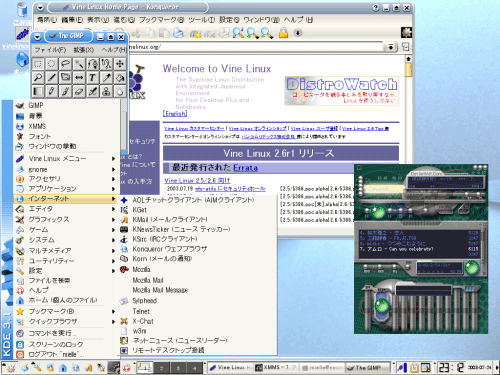This screenshot has width=500, height=375.
Task: Click the clock in the panel
Action: pyautogui.click(x=451, y=367)
